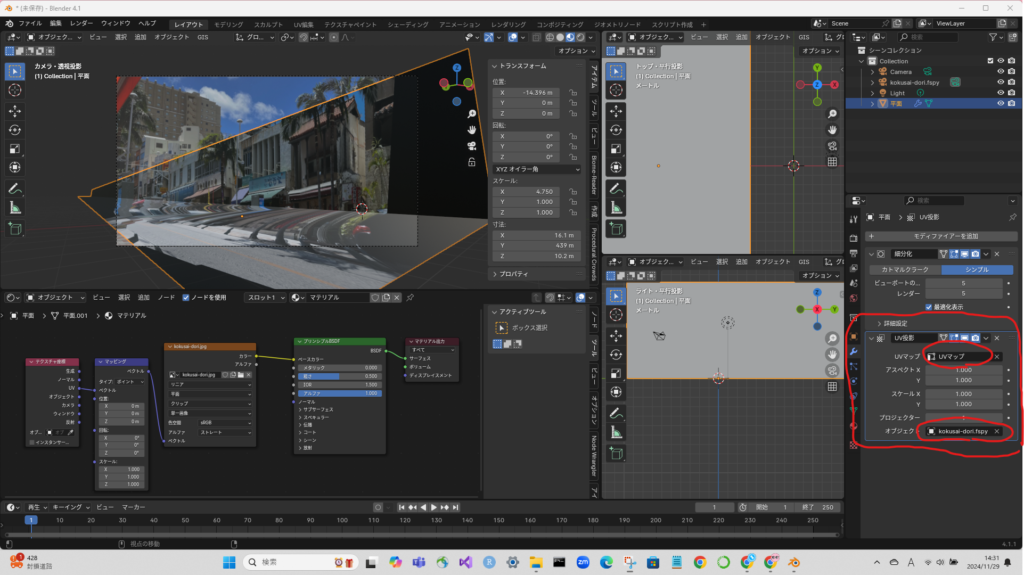
Task: Click the カトマルクラーク subdivision button
Action: tap(904, 269)
